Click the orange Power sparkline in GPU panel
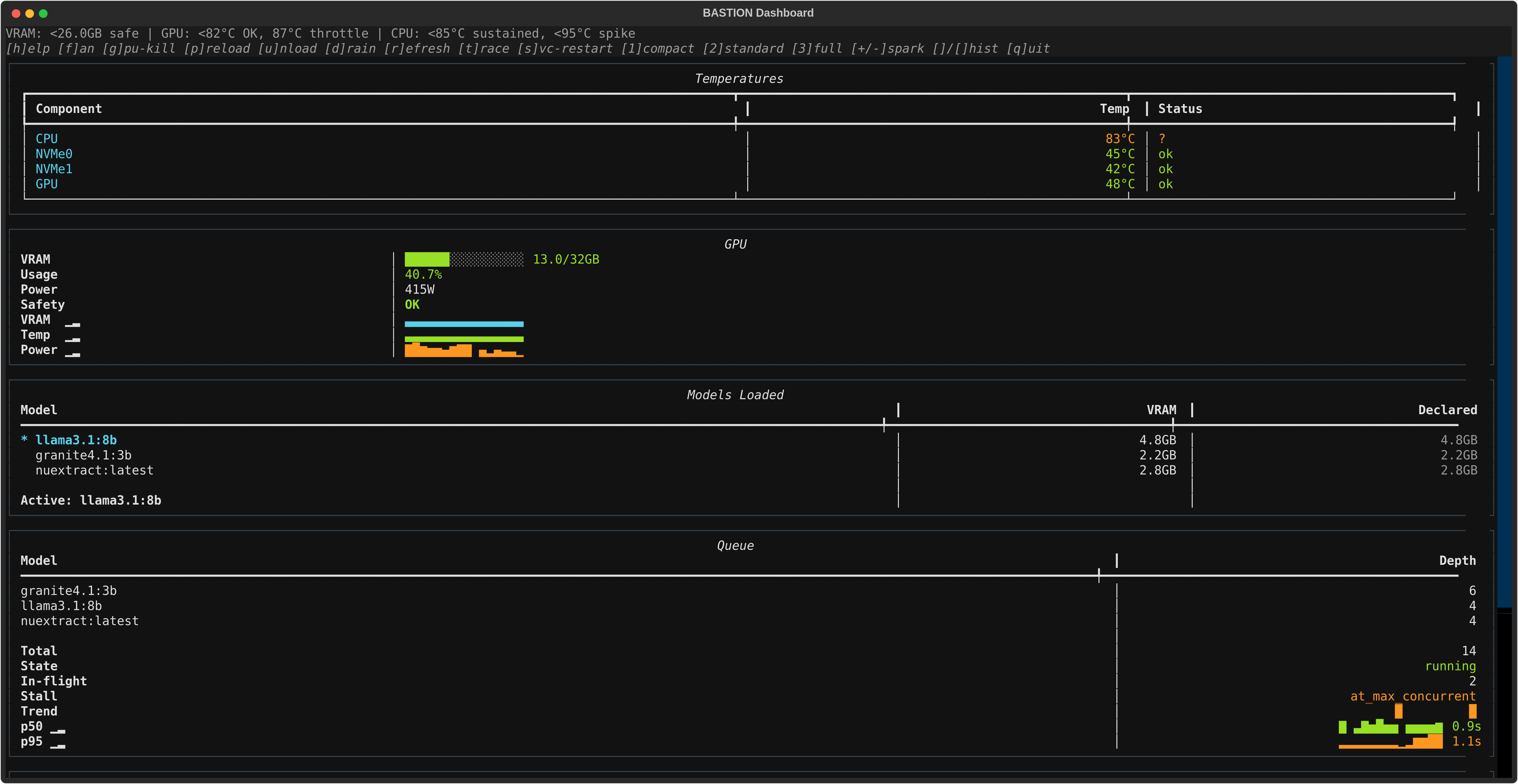 (x=464, y=350)
